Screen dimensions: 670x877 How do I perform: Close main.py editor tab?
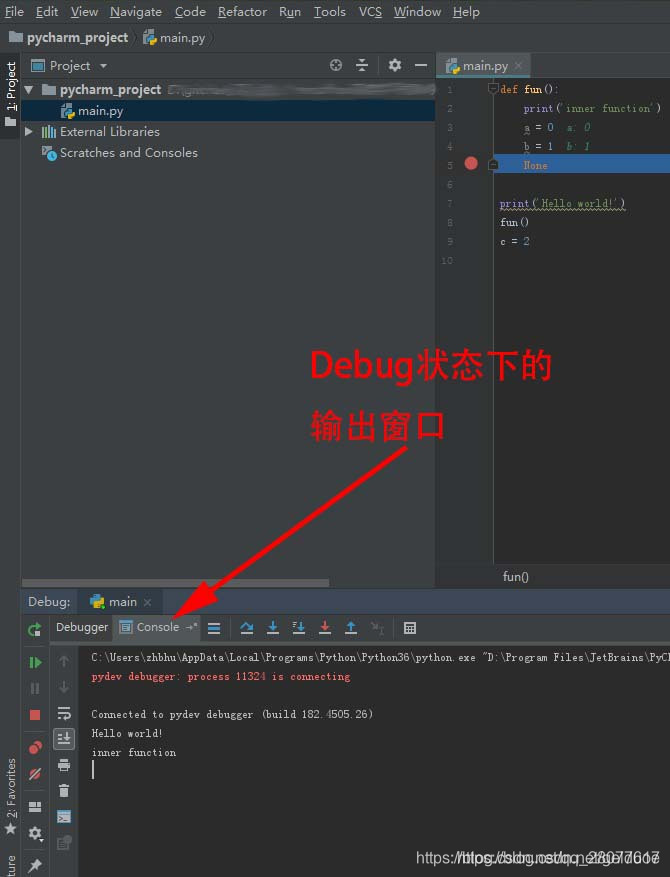pos(518,66)
